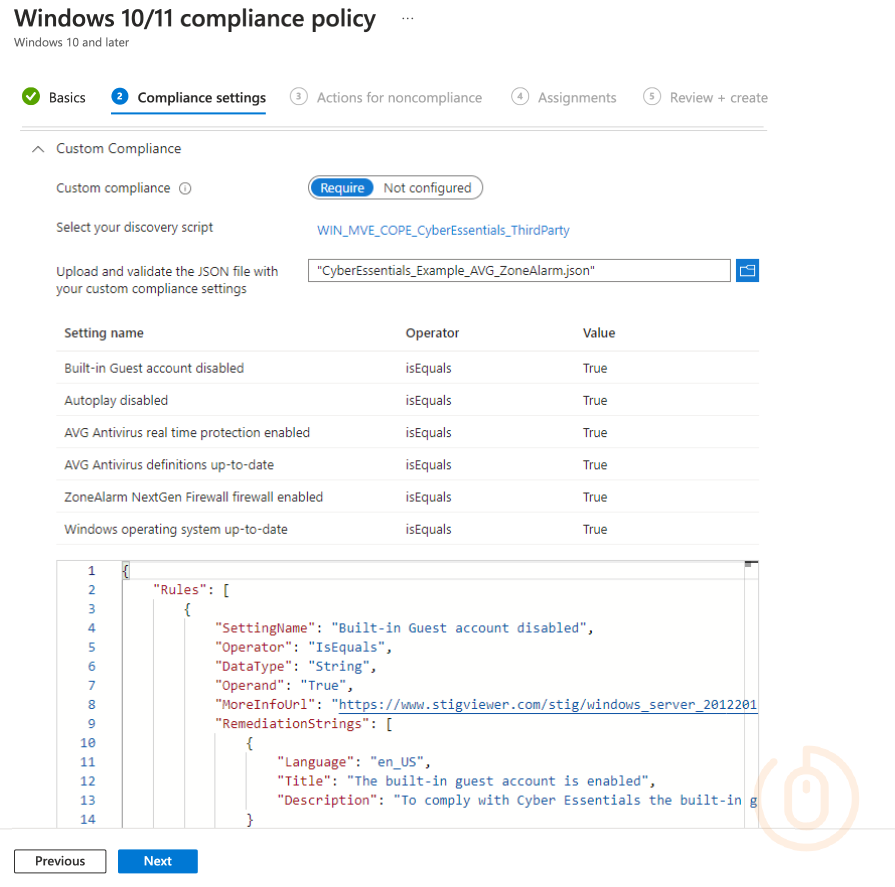This screenshot has width=895, height=887.
Task: Click the Custom compliance info icon
Action: click(185, 188)
